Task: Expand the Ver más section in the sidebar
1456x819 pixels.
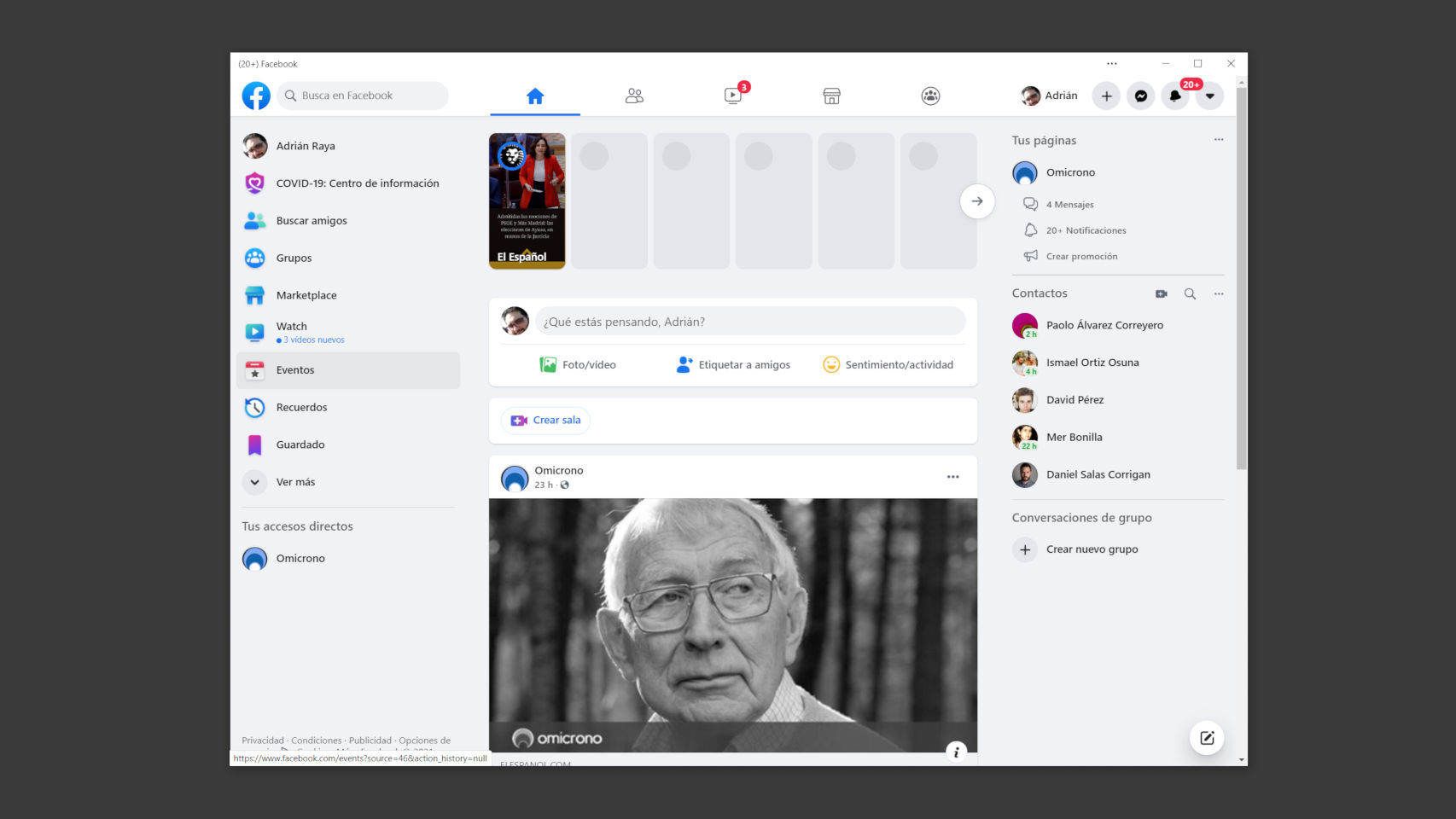Action: coord(294,482)
